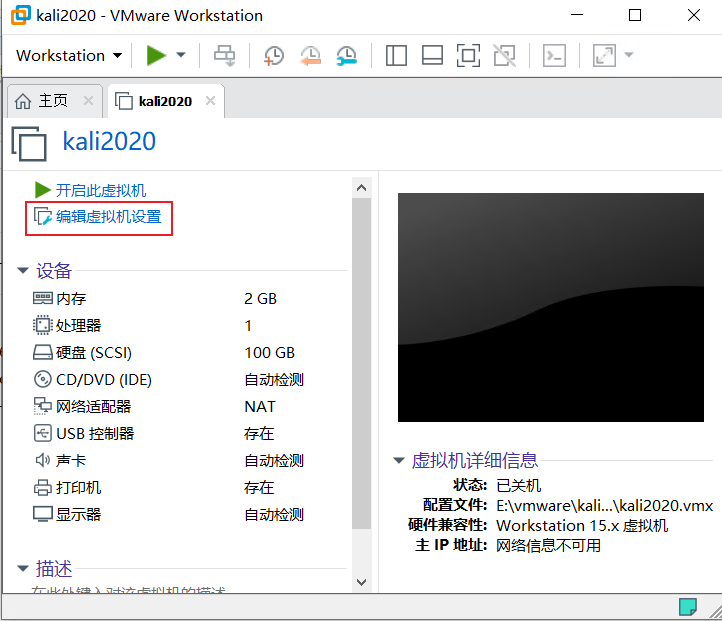
Task: Enter full screen mode icon
Action: coord(468,56)
